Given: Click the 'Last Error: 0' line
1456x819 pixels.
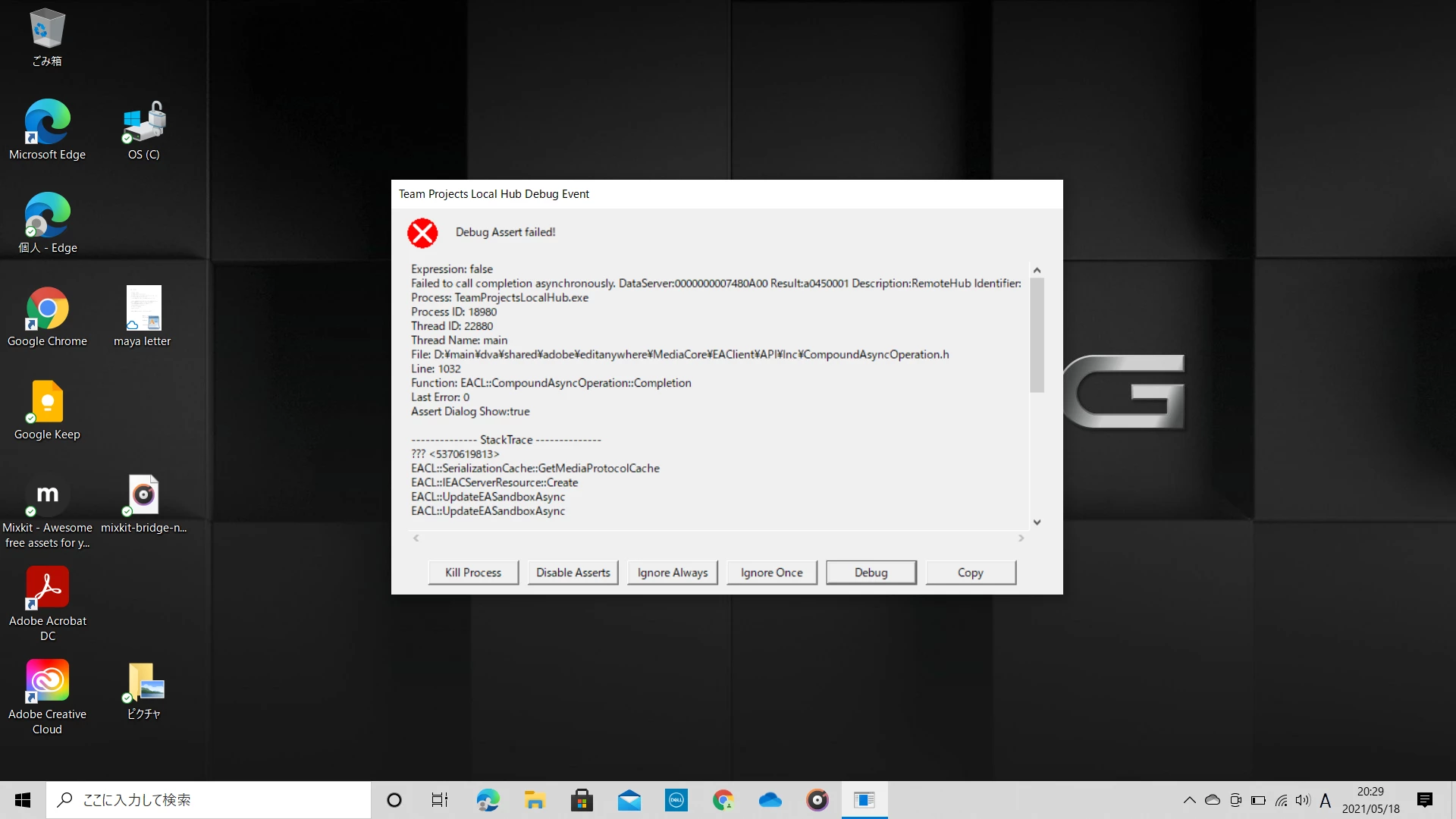Looking at the screenshot, I should 441,397.
